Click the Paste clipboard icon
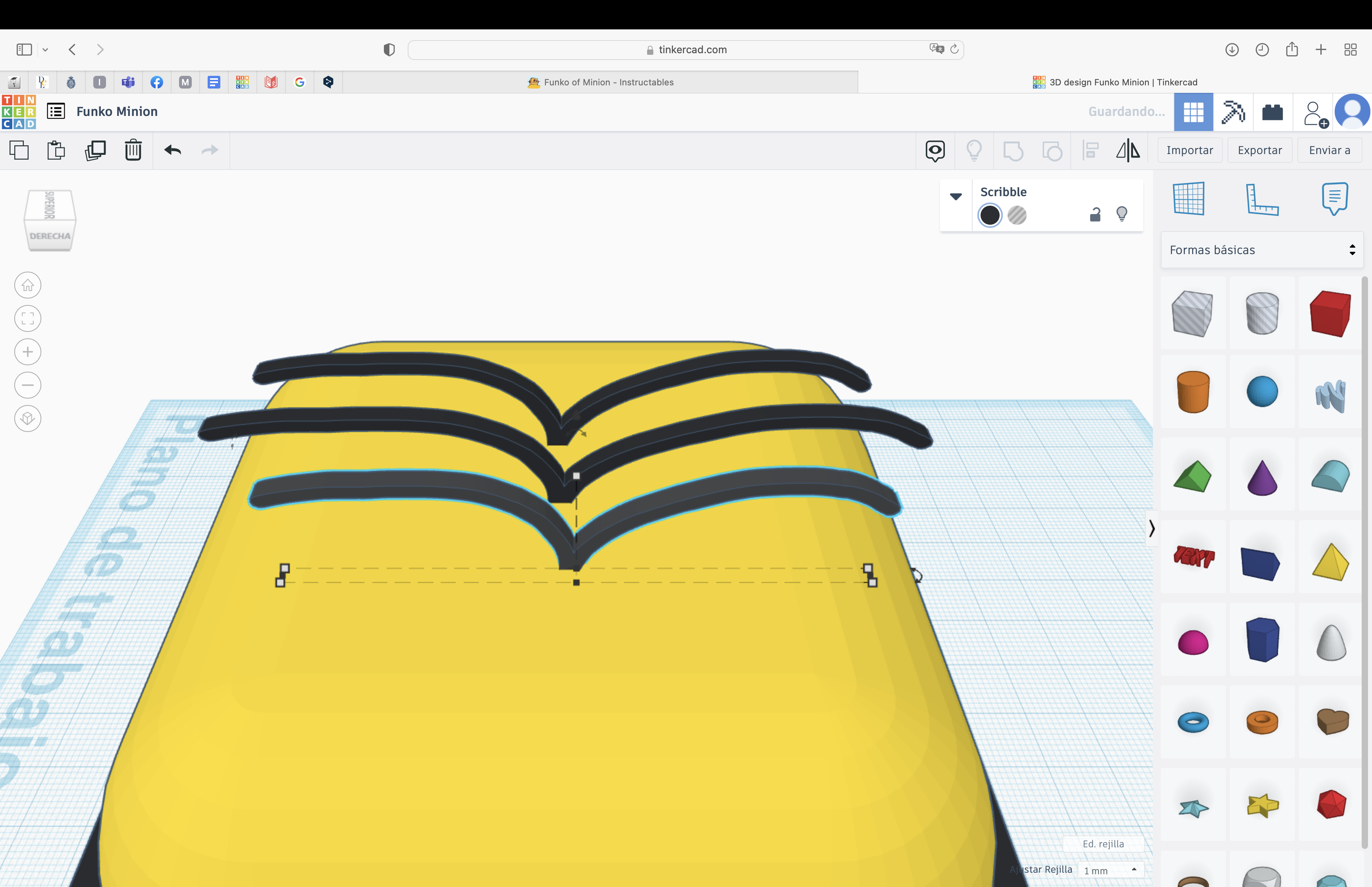Screen dimensions: 1372x887 (56, 150)
